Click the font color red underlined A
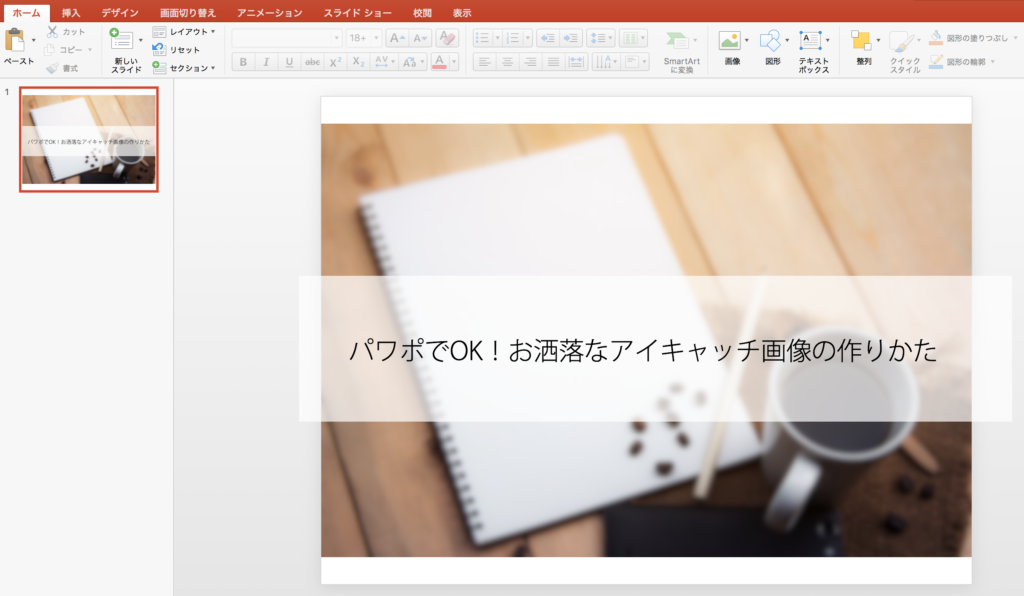The image size is (1024, 596). tap(438, 62)
